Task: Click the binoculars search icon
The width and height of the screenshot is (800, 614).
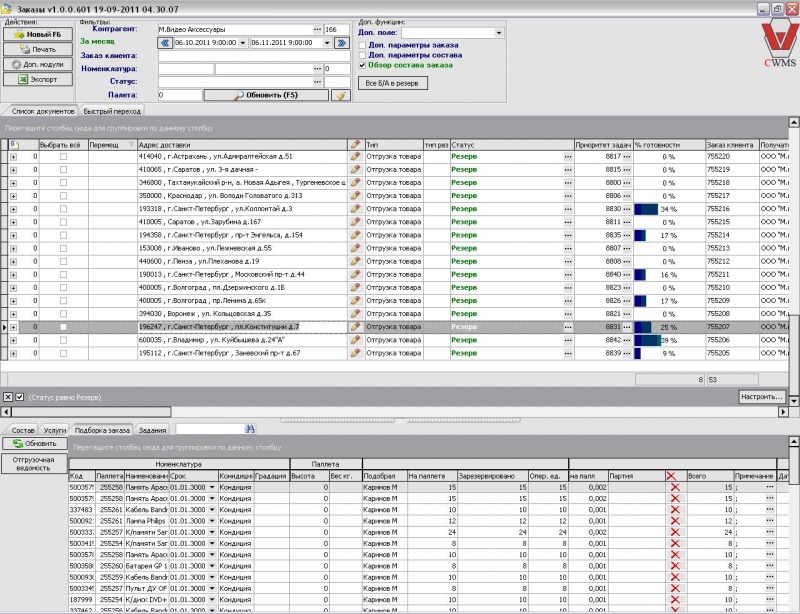Action: click(251, 428)
